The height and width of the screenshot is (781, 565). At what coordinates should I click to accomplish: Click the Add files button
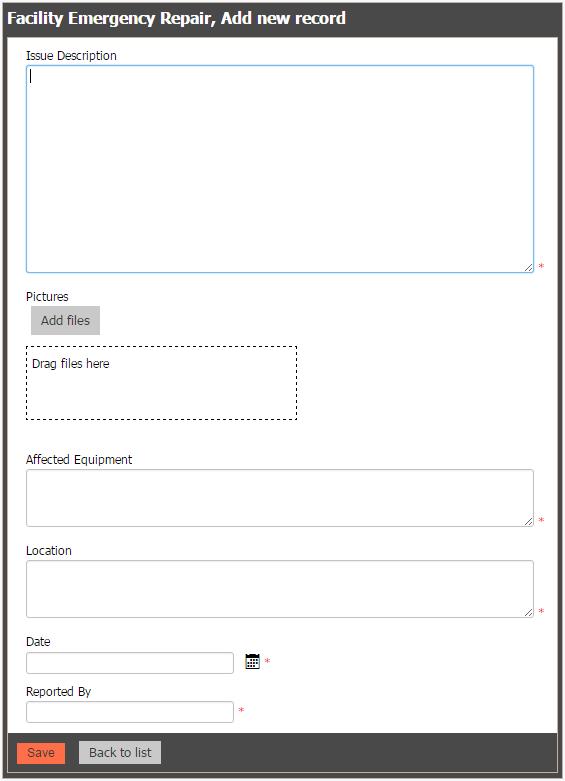tap(65, 320)
